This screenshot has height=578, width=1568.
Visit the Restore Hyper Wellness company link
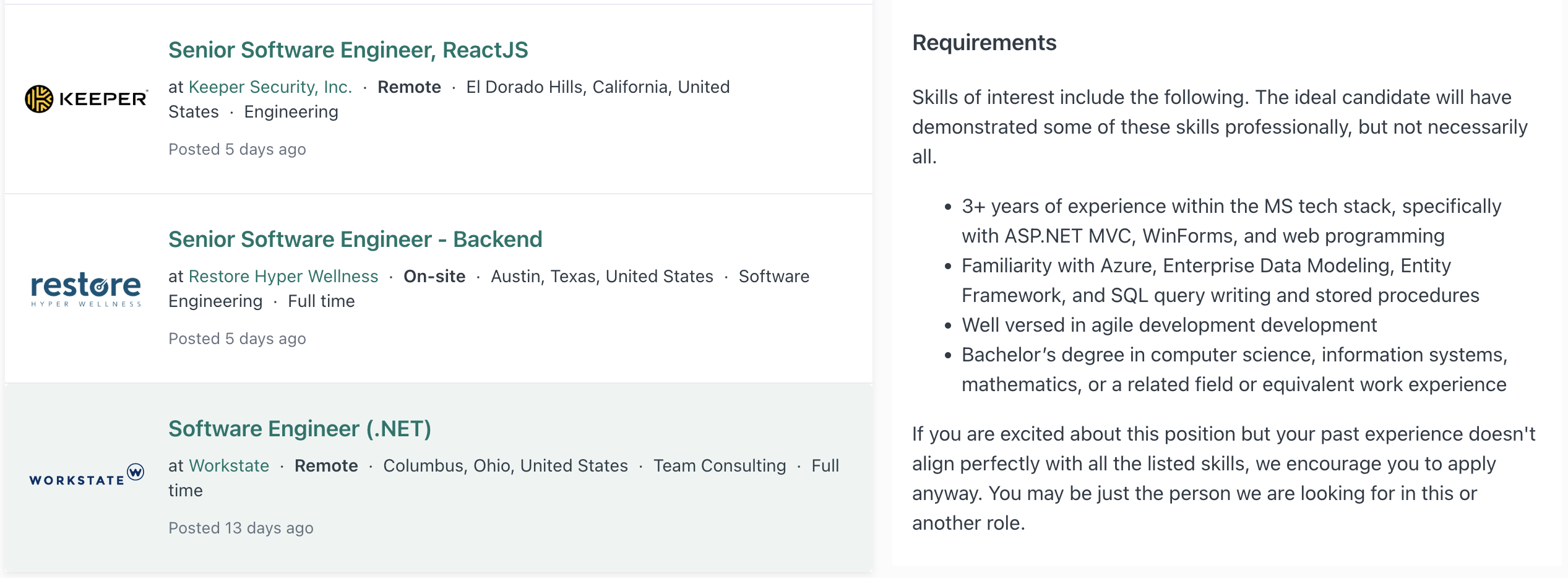click(x=283, y=277)
